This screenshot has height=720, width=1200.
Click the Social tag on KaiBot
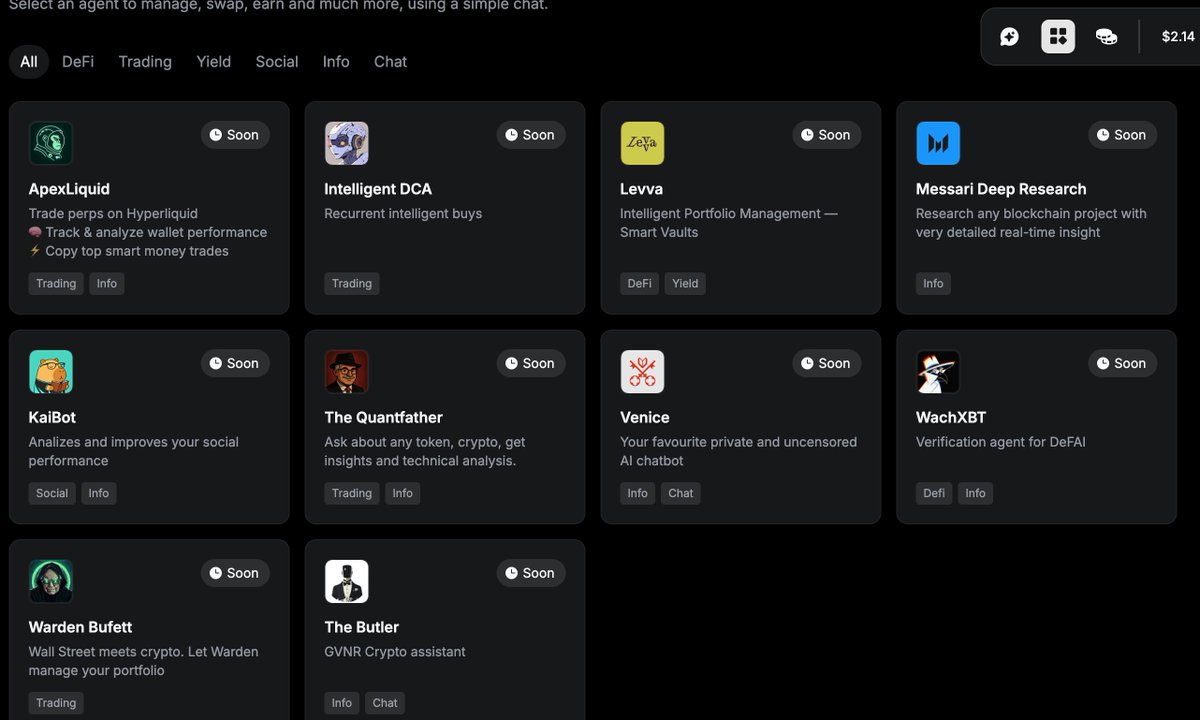point(52,493)
